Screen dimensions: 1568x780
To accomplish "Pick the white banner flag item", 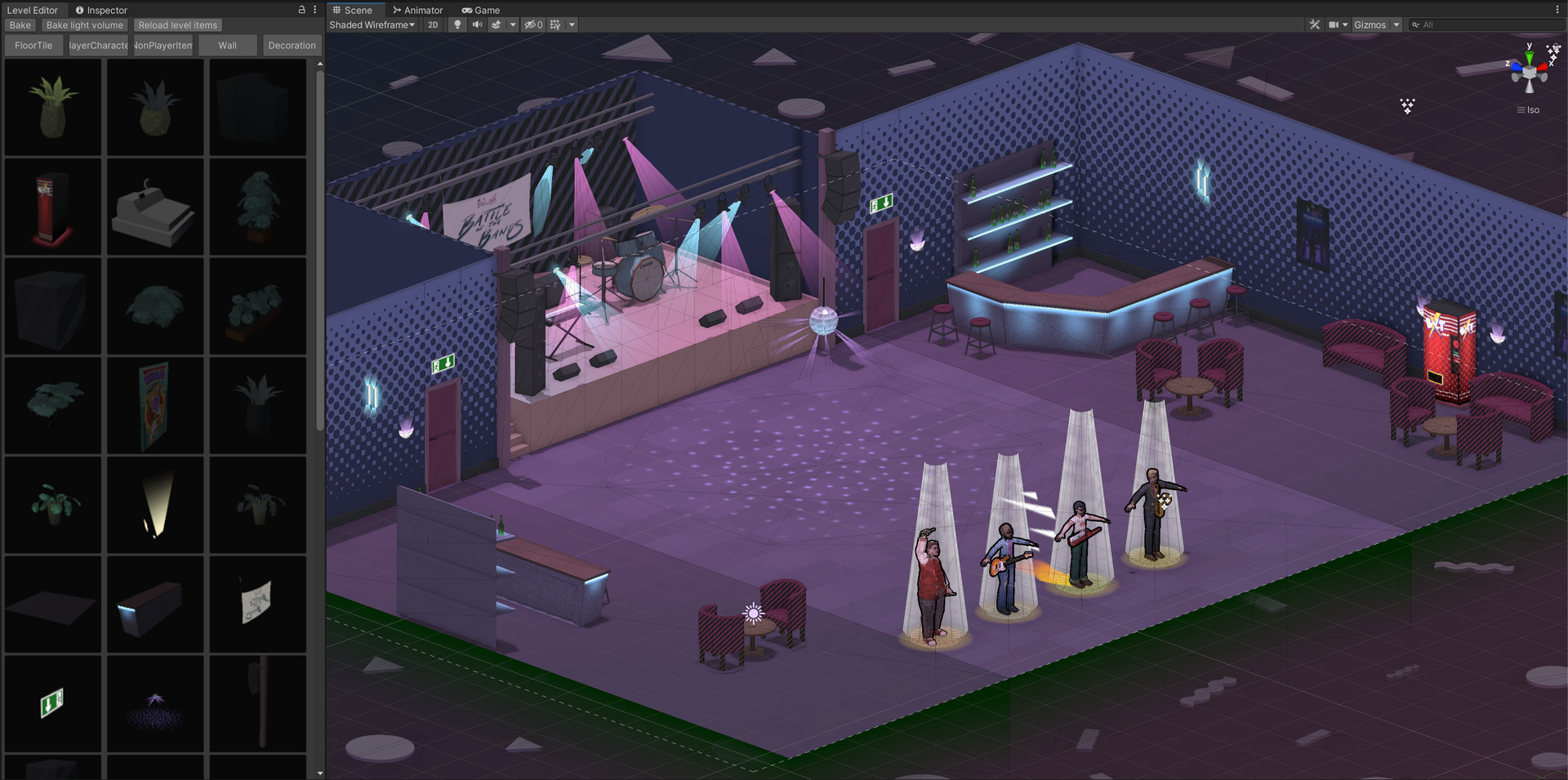I will click(258, 604).
